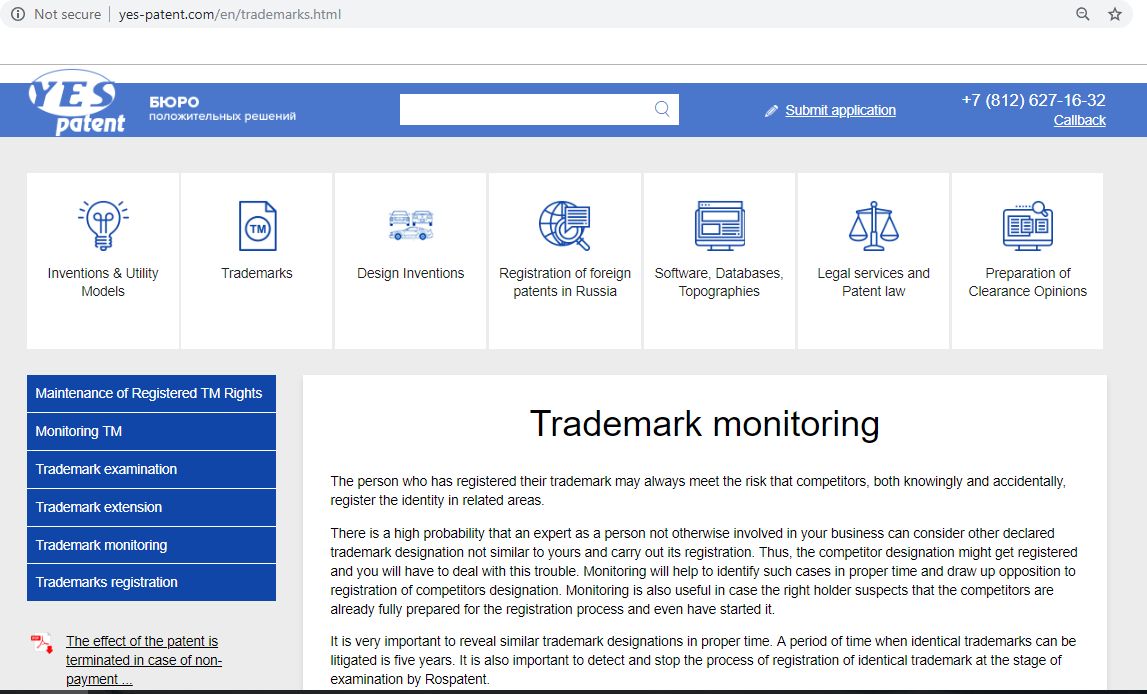Open Registration of foreign patents in Russia

click(x=565, y=282)
